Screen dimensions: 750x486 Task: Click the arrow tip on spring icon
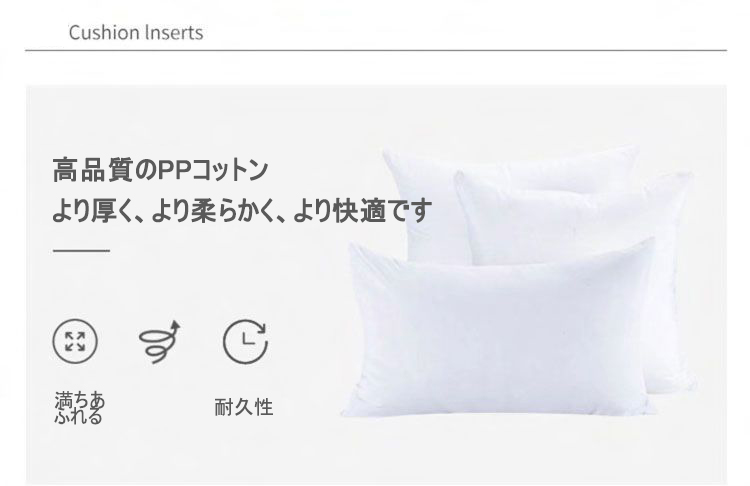click(175, 326)
